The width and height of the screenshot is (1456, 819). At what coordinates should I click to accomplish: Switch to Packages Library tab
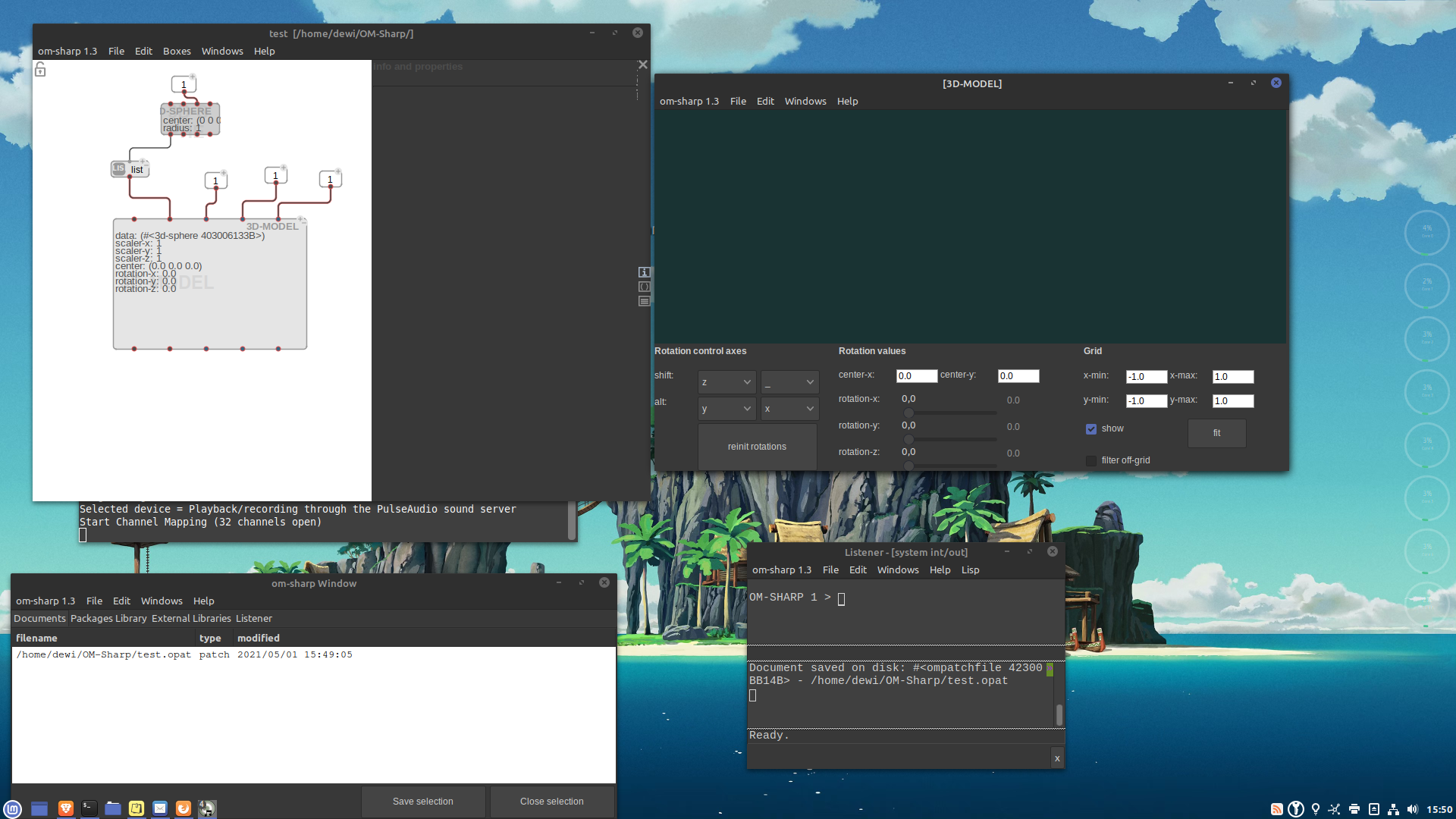(x=108, y=618)
